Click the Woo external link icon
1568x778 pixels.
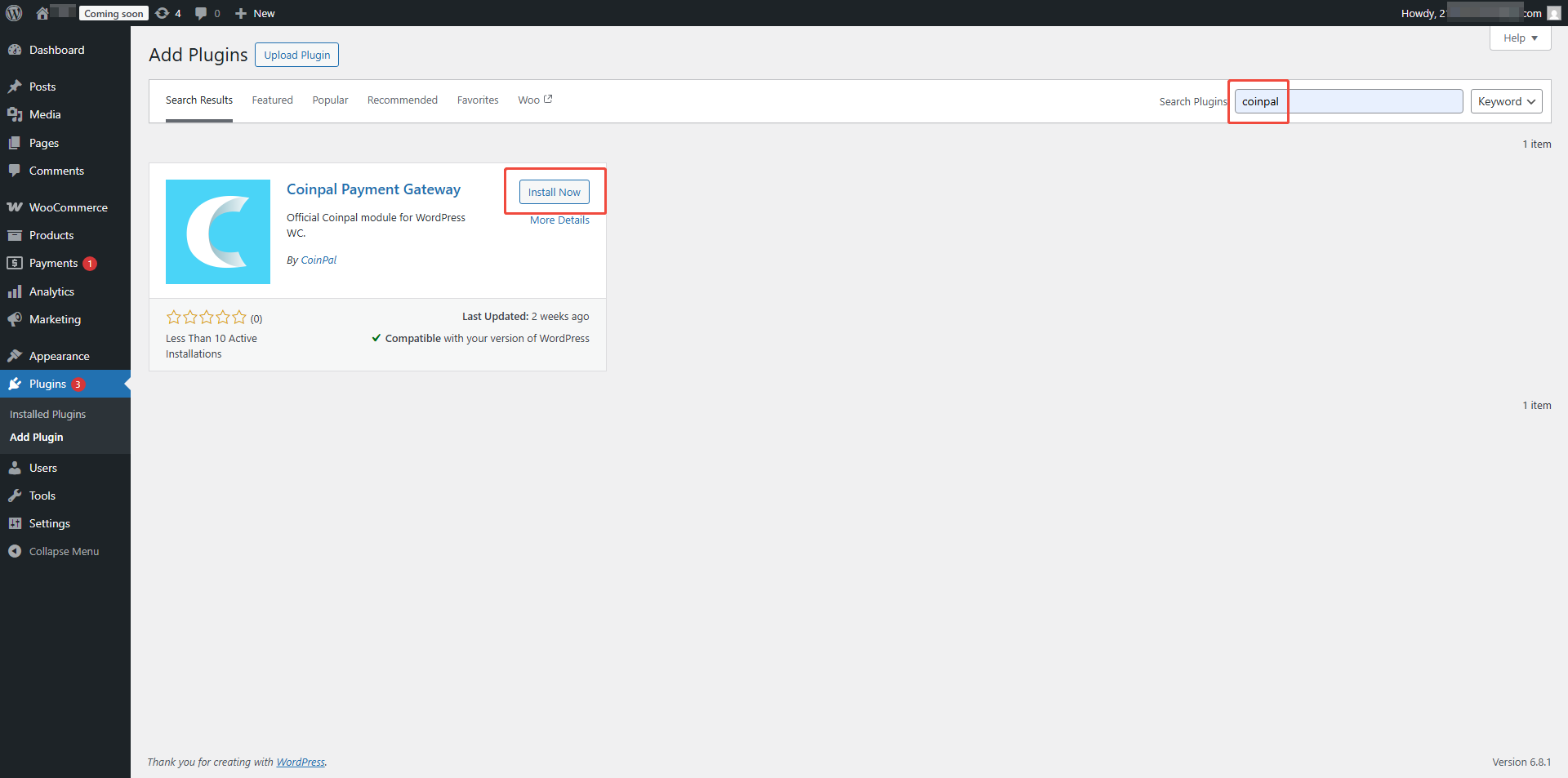(548, 99)
